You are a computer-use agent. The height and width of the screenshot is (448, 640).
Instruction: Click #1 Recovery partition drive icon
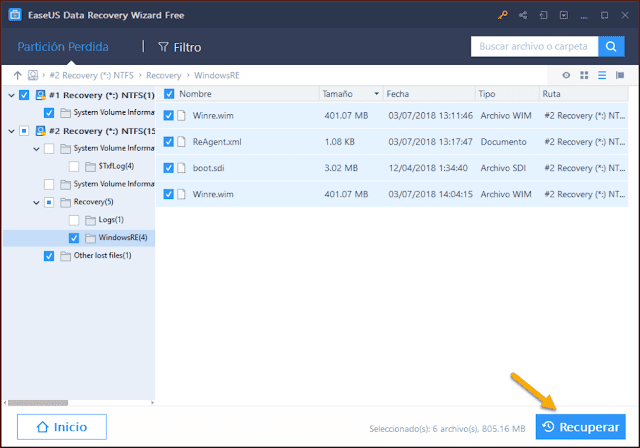pos(40,95)
